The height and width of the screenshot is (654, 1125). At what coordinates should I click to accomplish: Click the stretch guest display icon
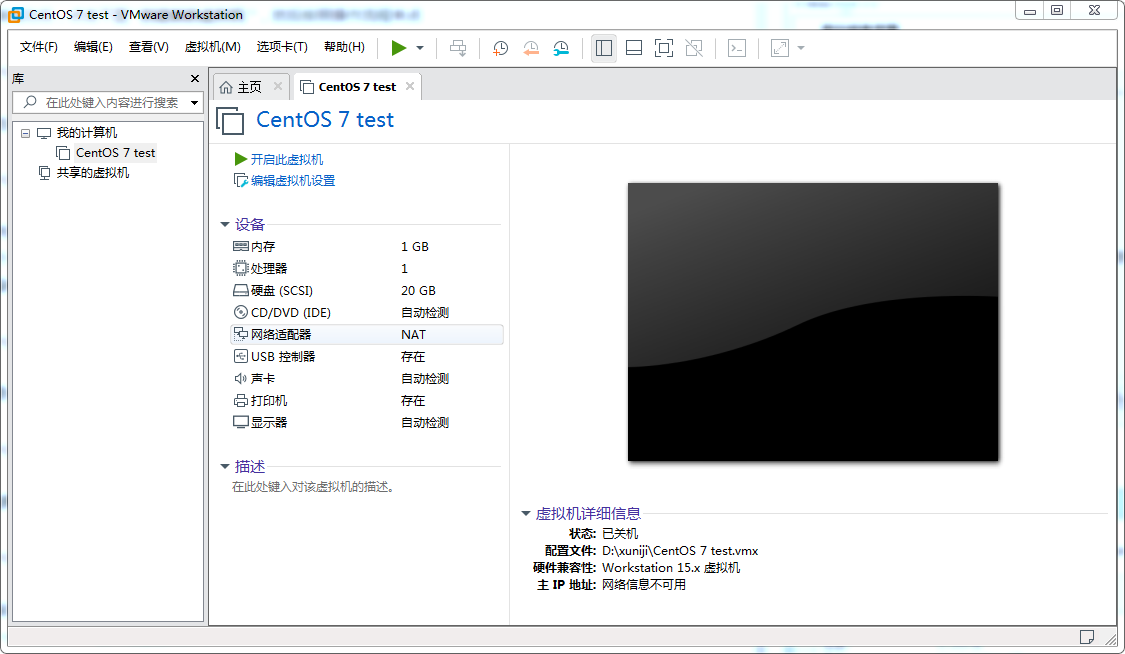(x=780, y=48)
